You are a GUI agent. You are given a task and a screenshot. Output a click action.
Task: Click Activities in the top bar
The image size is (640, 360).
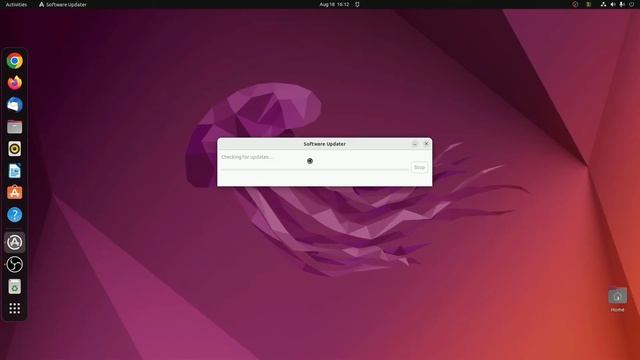point(16,4)
